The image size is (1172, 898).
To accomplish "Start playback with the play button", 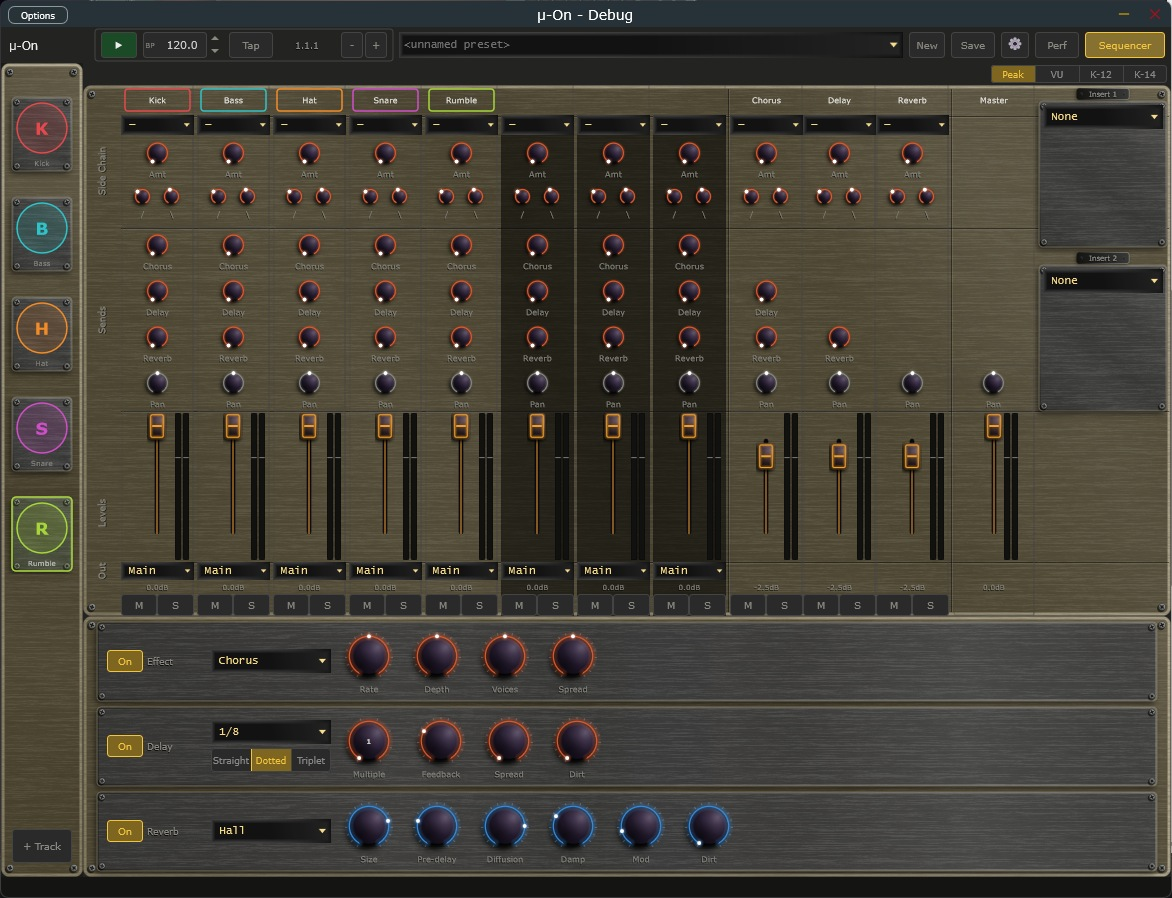I will [118, 45].
